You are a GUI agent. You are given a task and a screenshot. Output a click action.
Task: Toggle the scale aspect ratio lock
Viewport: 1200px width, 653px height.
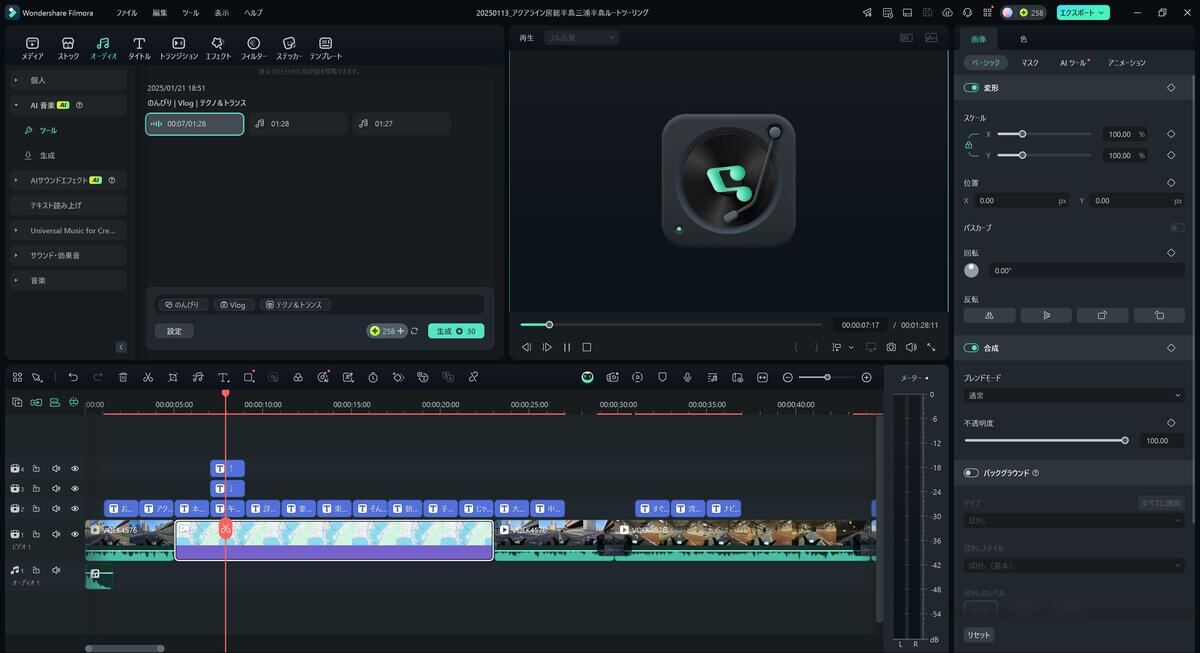click(968, 145)
